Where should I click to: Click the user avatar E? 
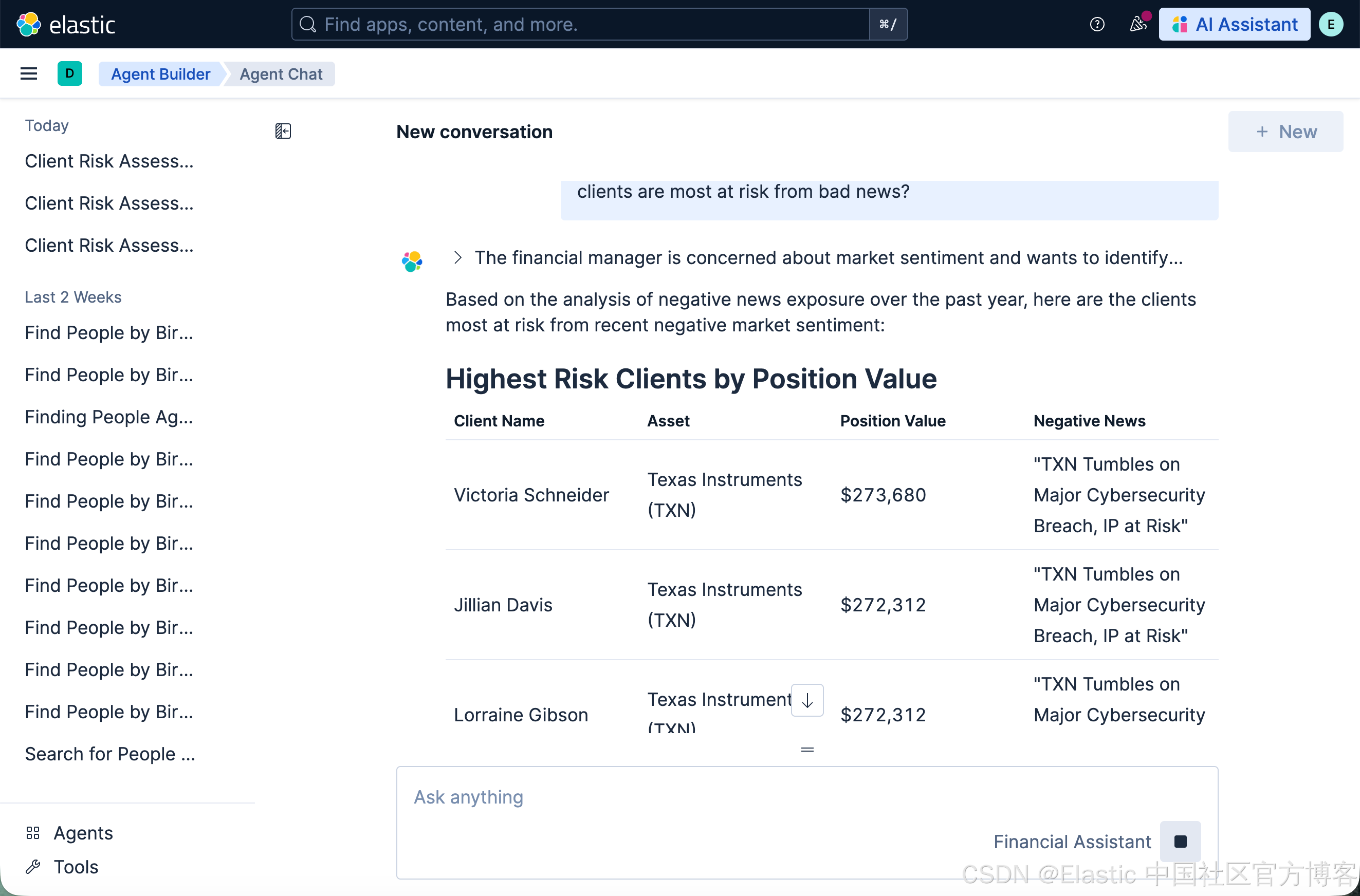(1330, 24)
